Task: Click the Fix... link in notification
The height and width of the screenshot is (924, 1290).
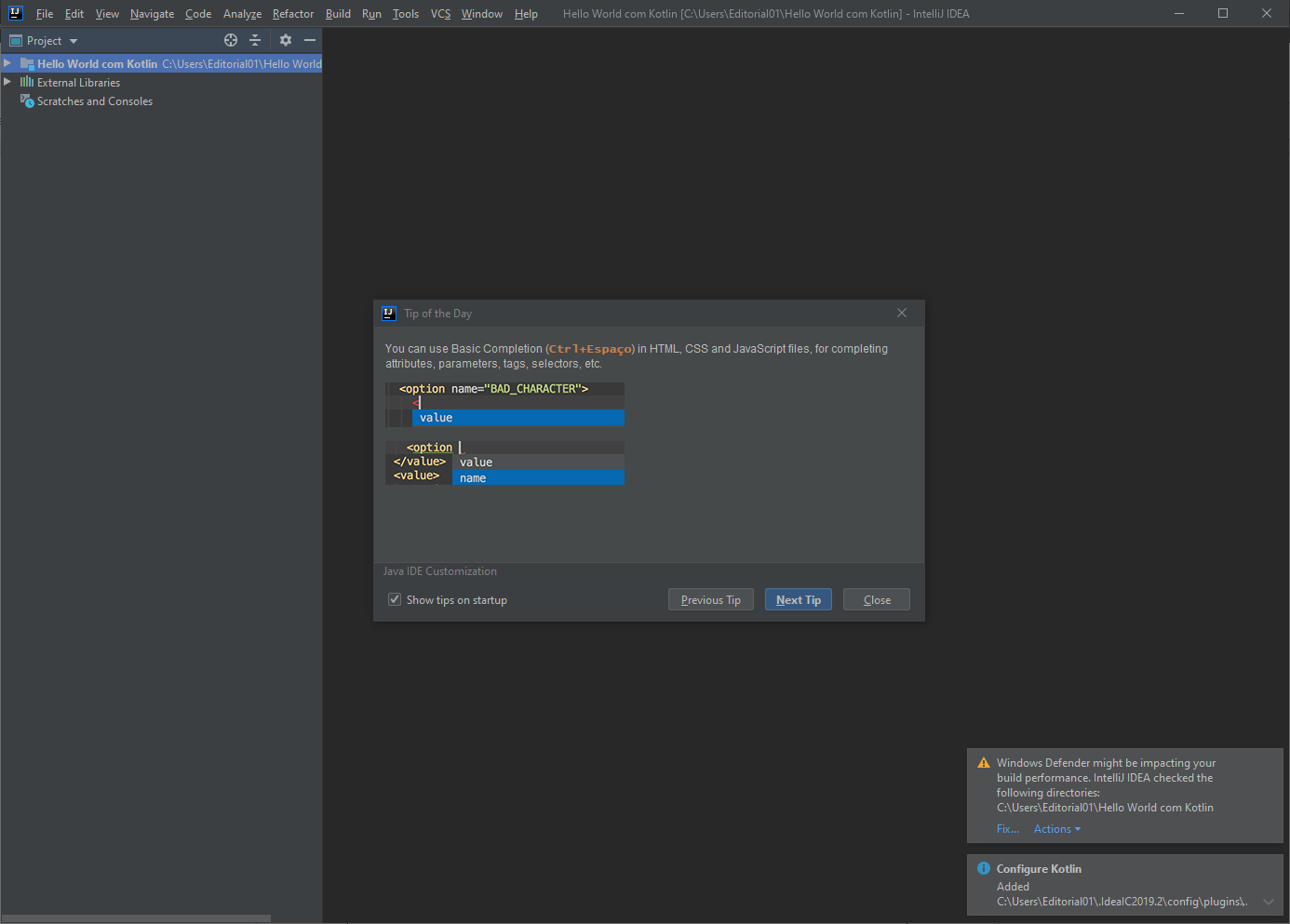Action: coord(1007,829)
